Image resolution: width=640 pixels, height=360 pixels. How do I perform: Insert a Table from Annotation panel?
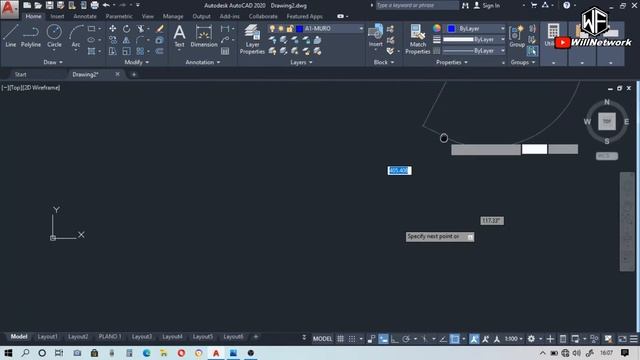point(225,51)
